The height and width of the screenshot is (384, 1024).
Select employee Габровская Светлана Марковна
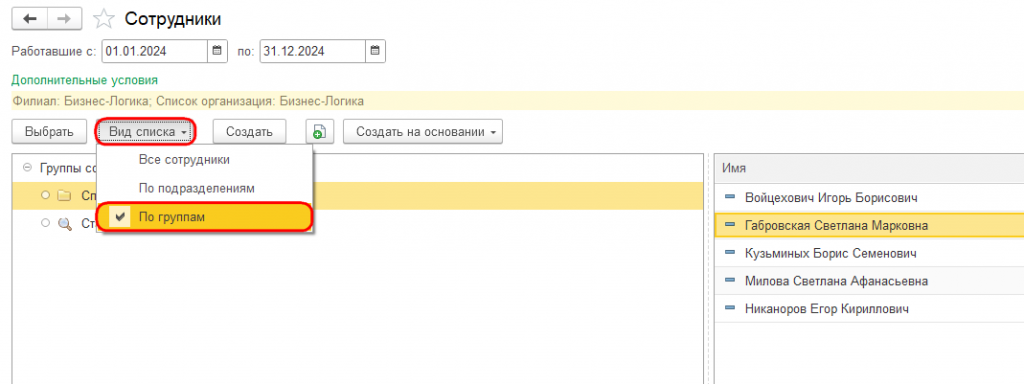point(869,225)
